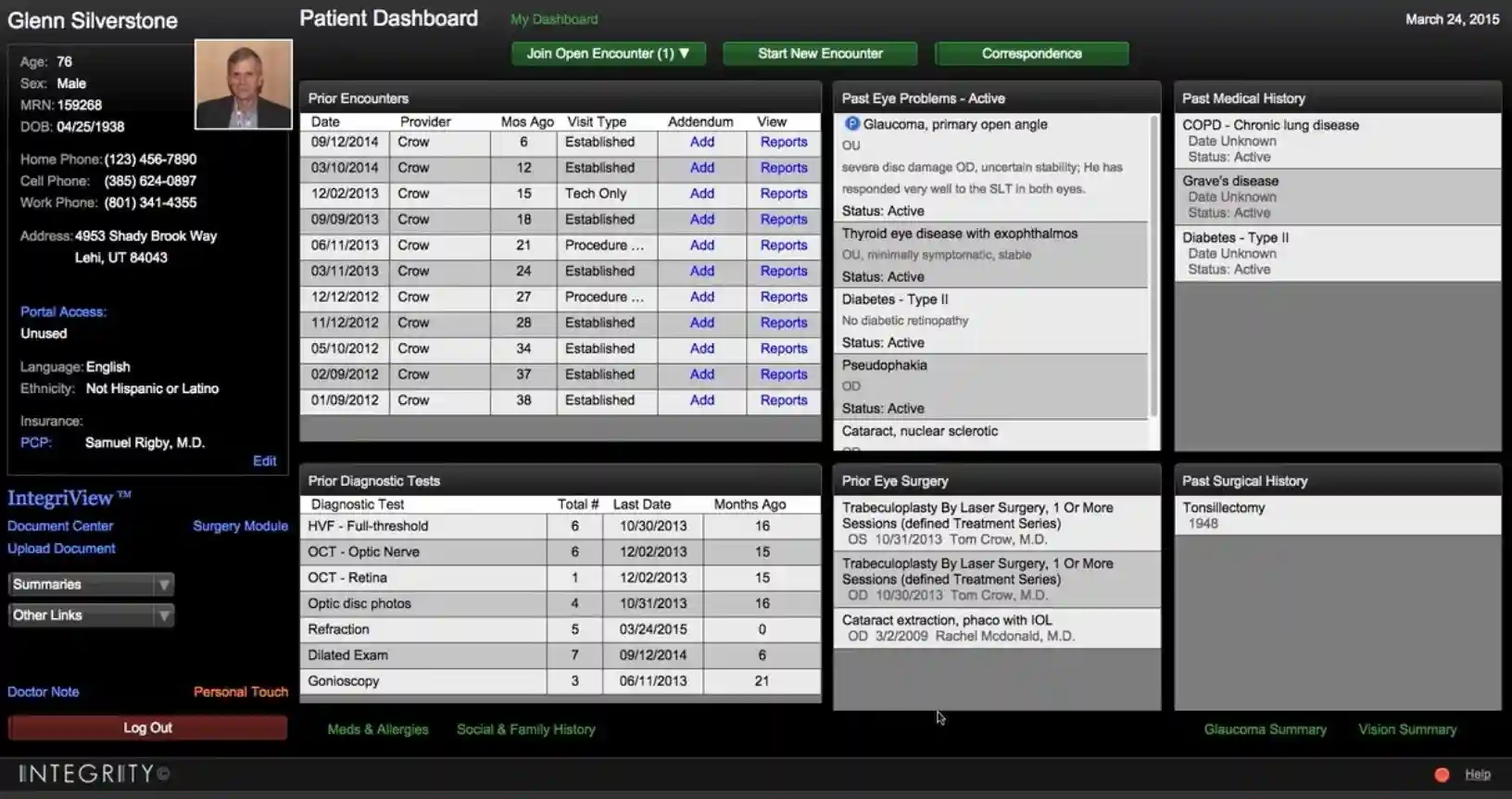Go to My Dashboard link
Image resolution: width=1512 pixels, height=799 pixels.
click(554, 19)
